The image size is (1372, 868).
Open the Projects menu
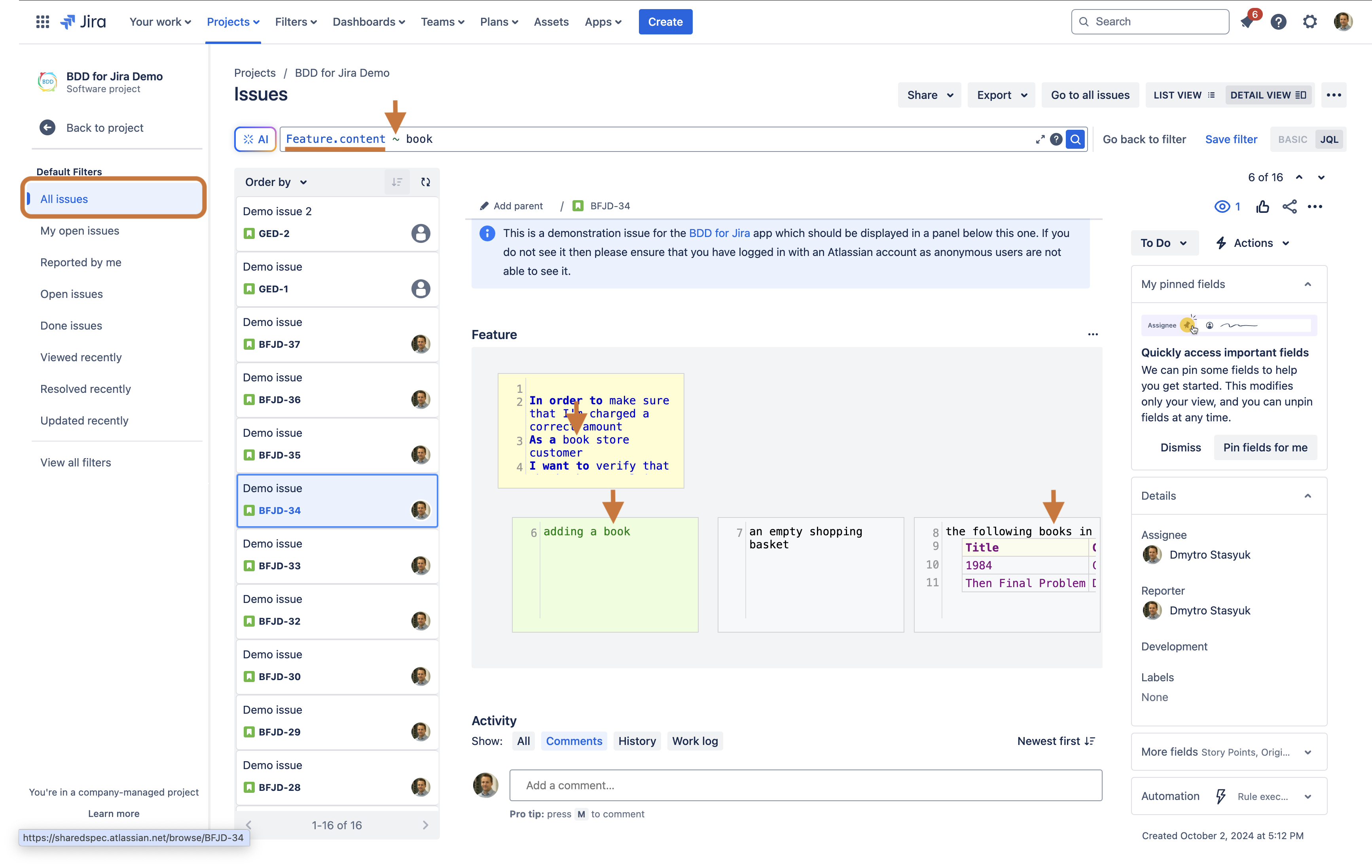coord(233,22)
